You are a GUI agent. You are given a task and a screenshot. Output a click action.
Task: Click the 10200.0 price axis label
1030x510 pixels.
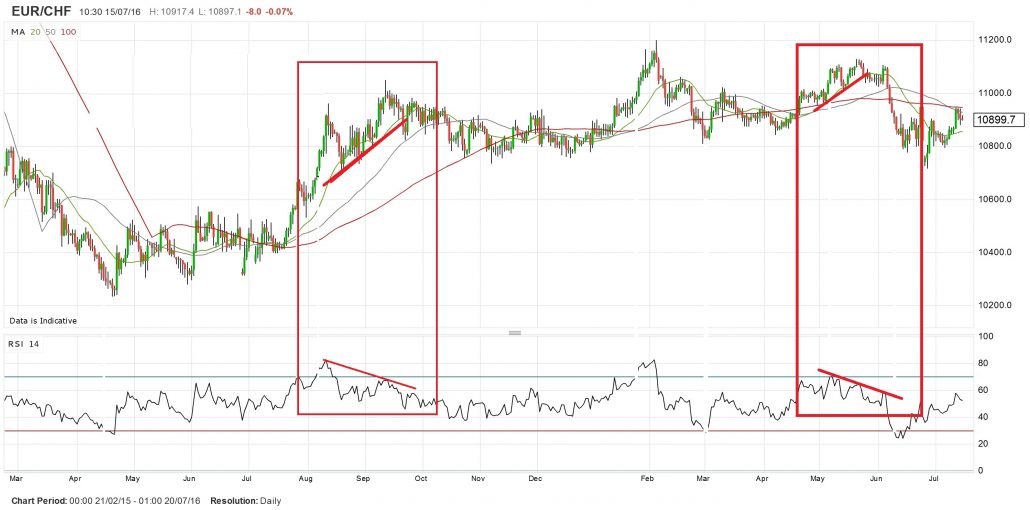coord(996,305)
